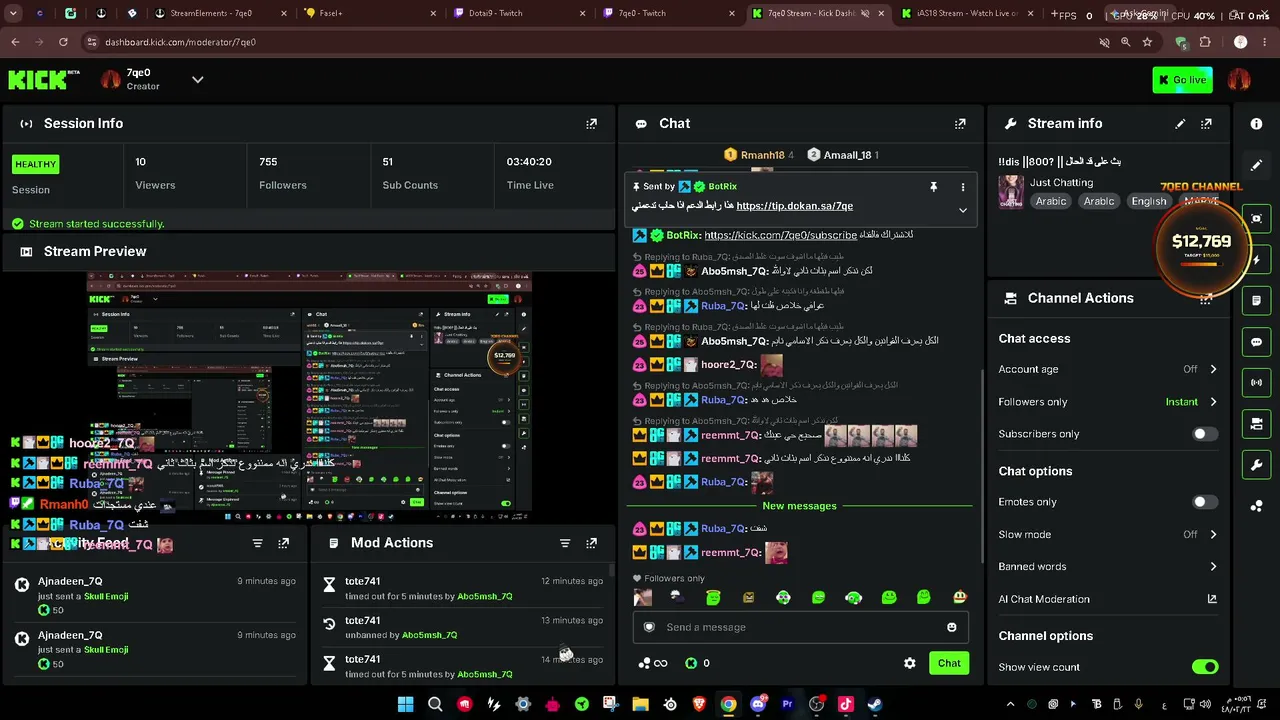
Task: Click Amaall_18 in the chat leaderboard
Action: coord(848,155)
